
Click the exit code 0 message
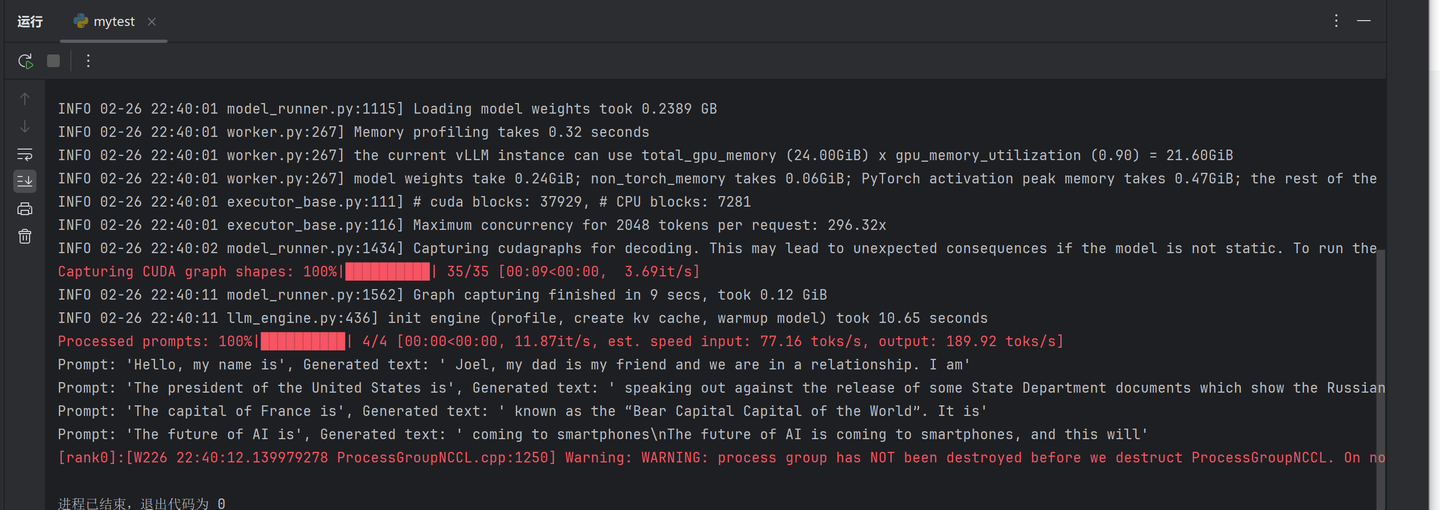pyautogui.click(x=141, y=503)
